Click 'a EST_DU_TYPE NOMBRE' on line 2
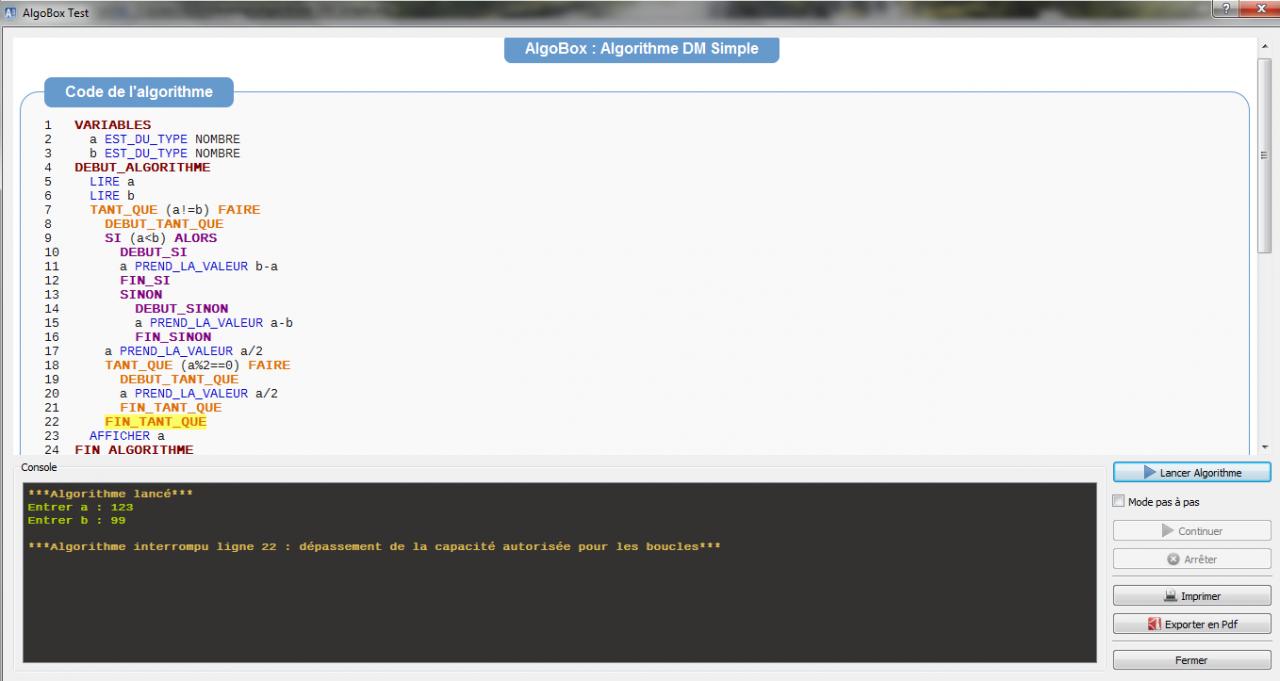1280x681 pixels. [165, 139]
